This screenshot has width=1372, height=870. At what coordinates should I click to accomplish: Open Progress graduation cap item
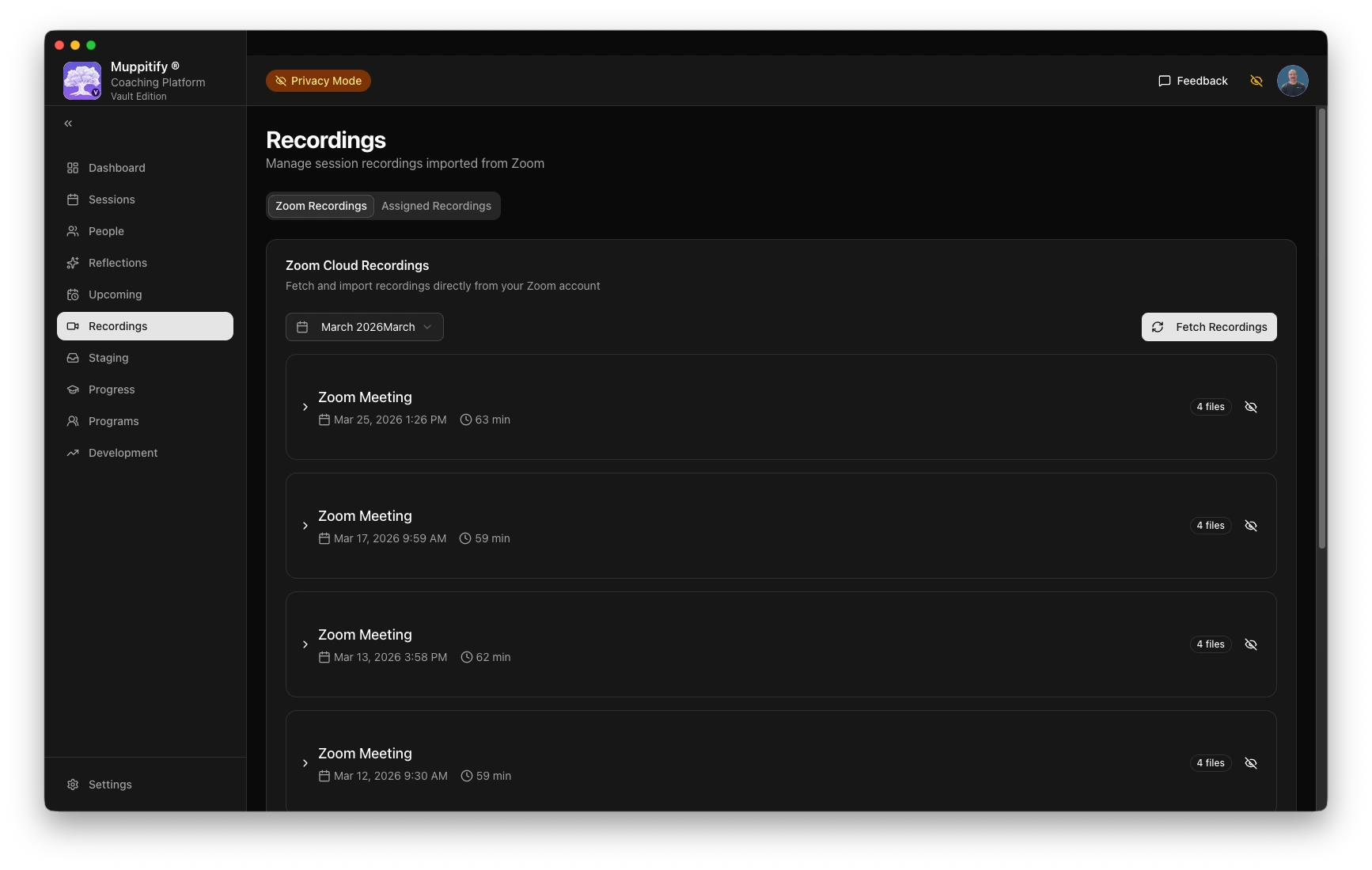(73, 389)
